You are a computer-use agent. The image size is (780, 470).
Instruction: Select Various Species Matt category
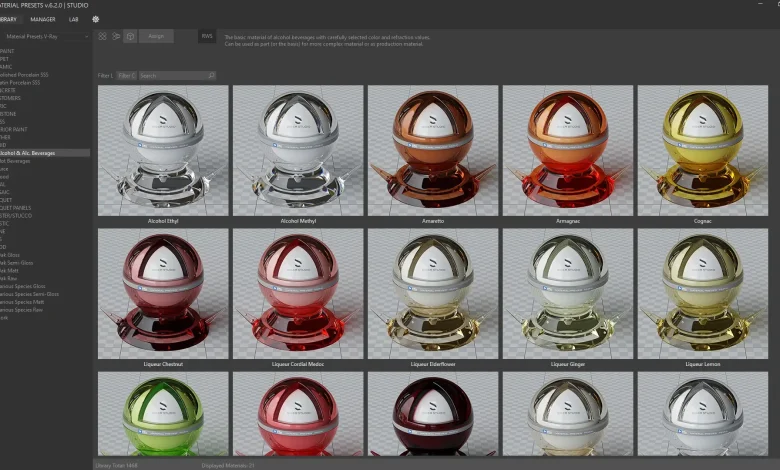[x=22, y=302]
